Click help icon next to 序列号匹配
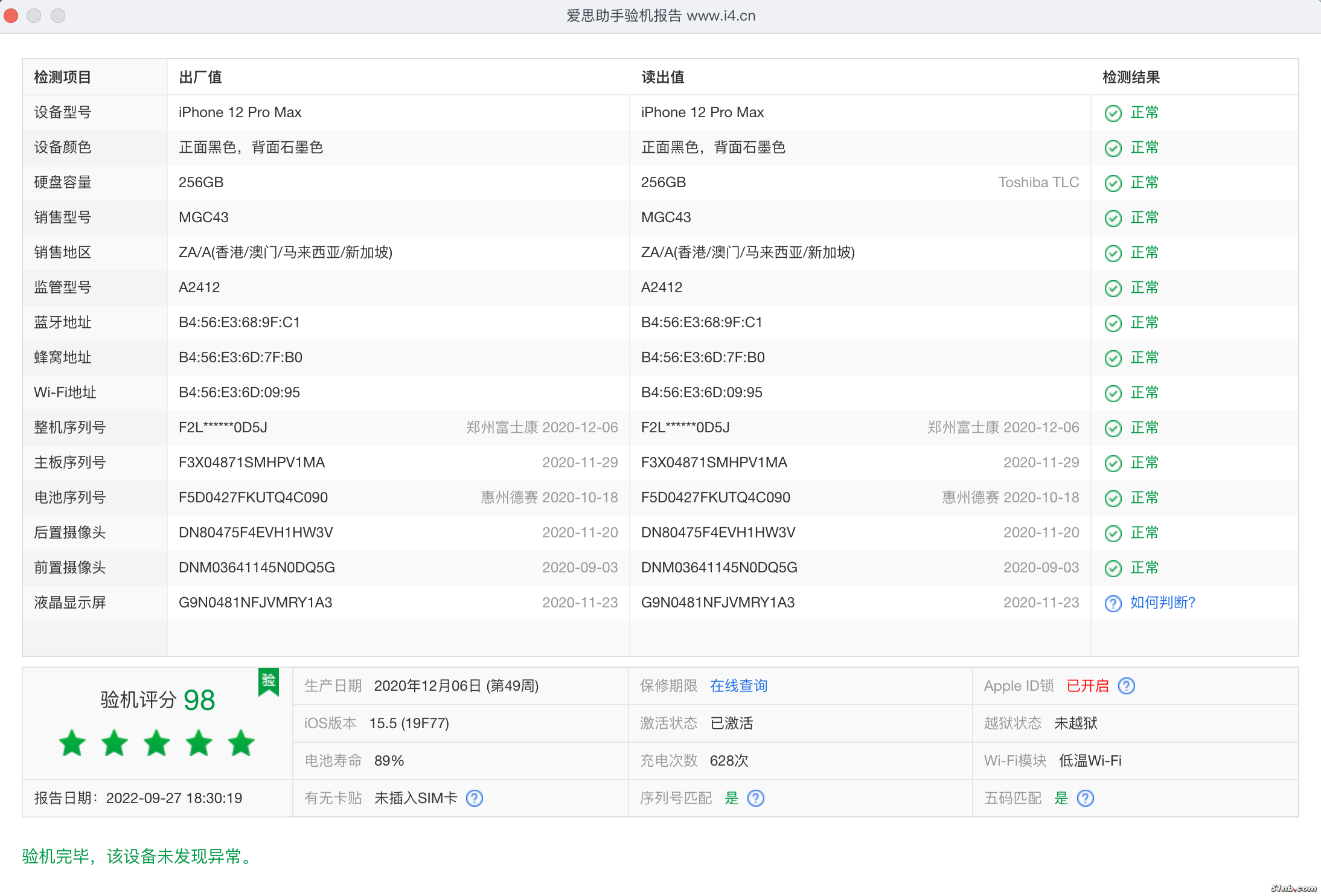Image resolution: width=1321 pixels, height=896 pixels. point(755,798)
